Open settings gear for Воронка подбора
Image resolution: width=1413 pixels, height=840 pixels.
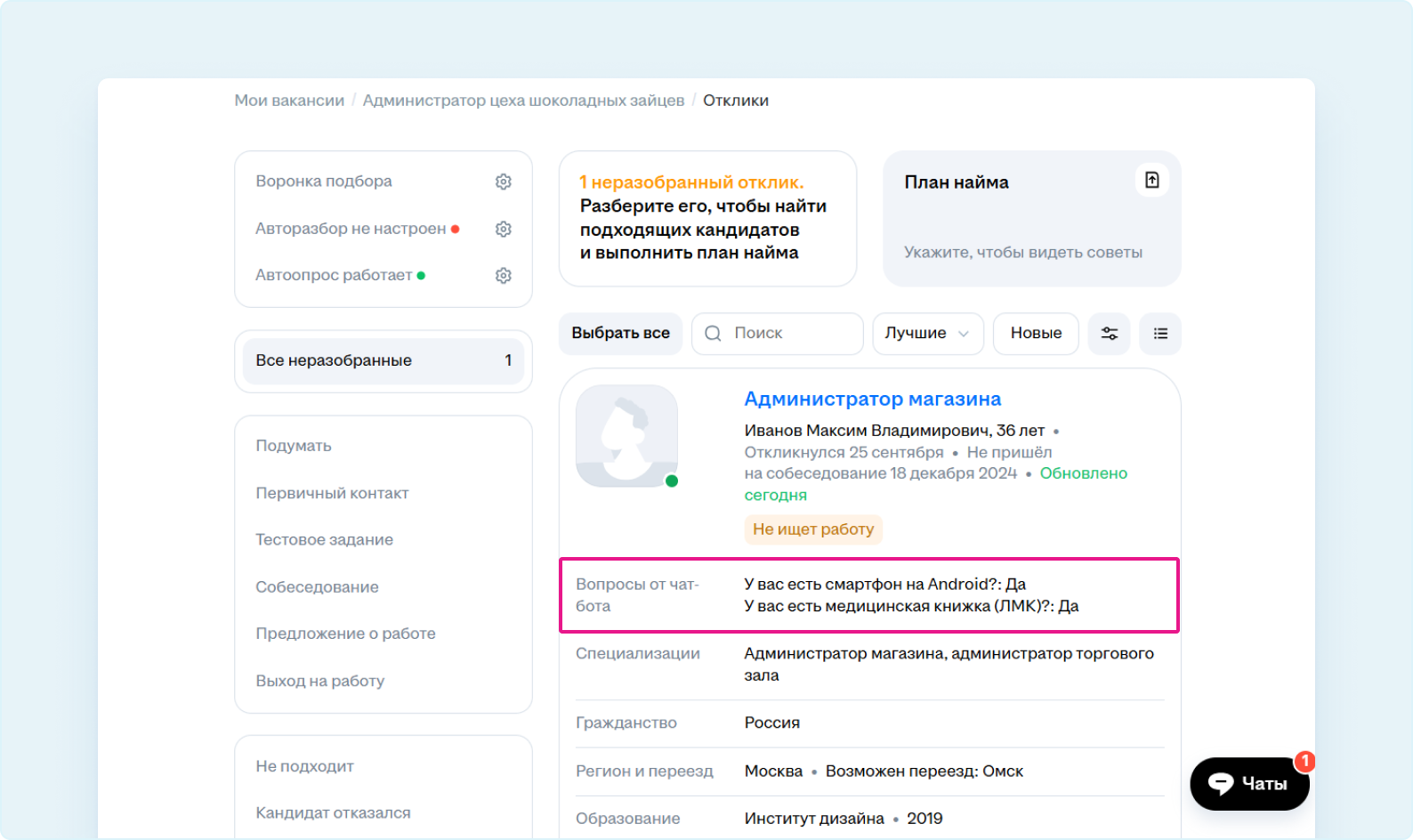tap(503, 182)
